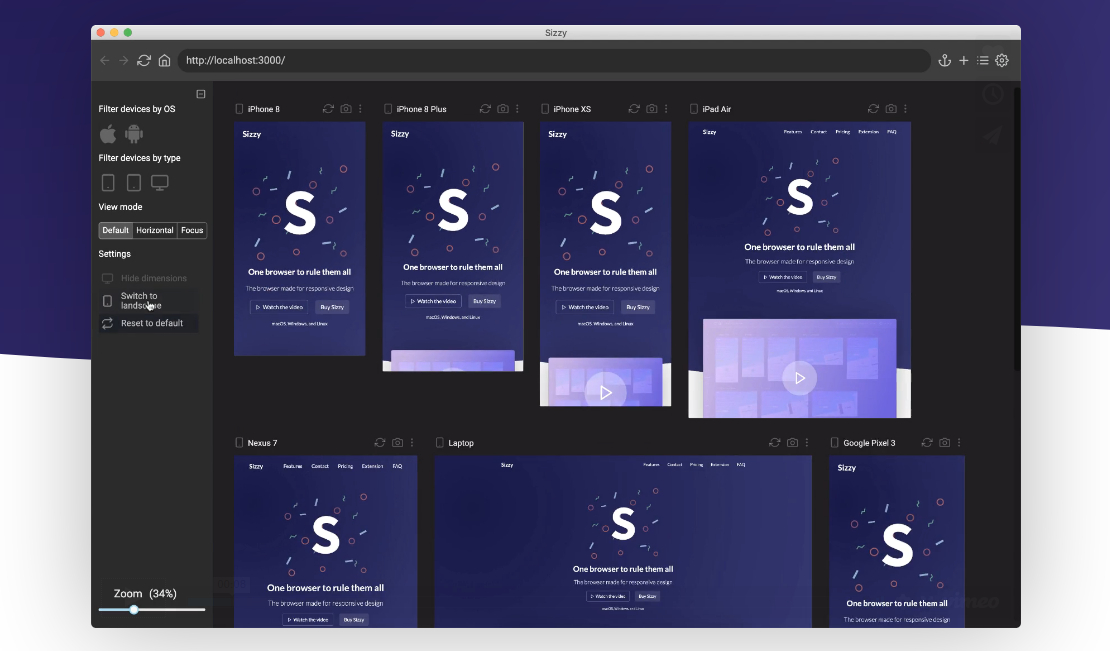Refresh the Nexus 7 device
Screen dimensions: 1110x651
pos(380,442)
